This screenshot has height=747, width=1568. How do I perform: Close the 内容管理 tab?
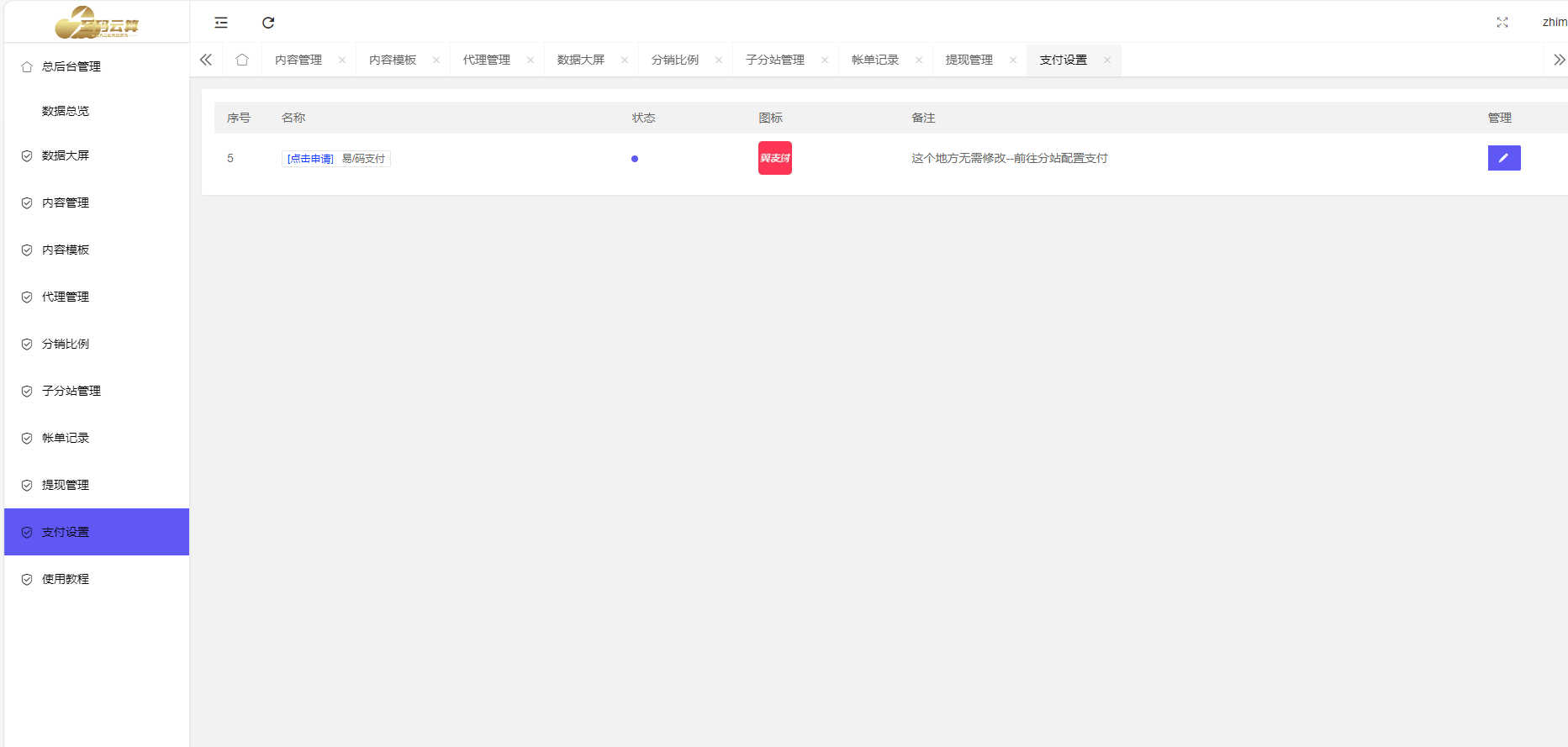[342, 60]
